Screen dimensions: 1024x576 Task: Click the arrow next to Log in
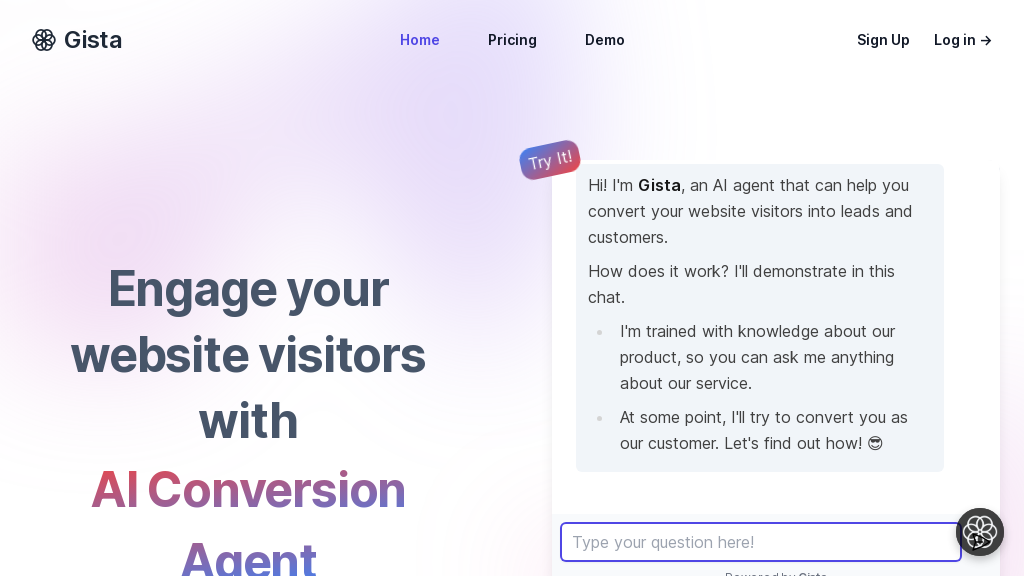click(x=986, y=41)
